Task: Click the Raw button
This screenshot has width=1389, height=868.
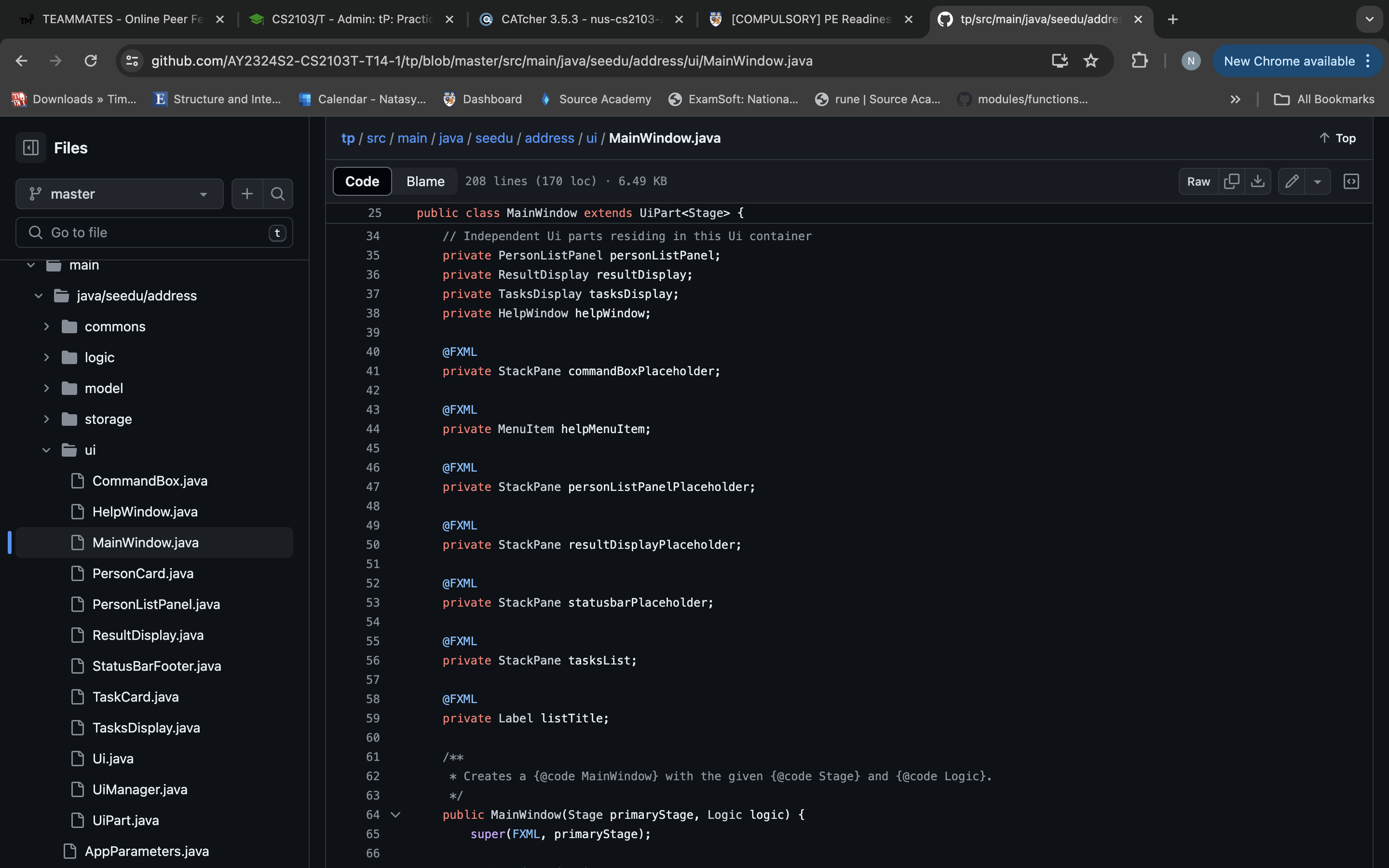Action: pyautogui.click(x=1198, y=181)
